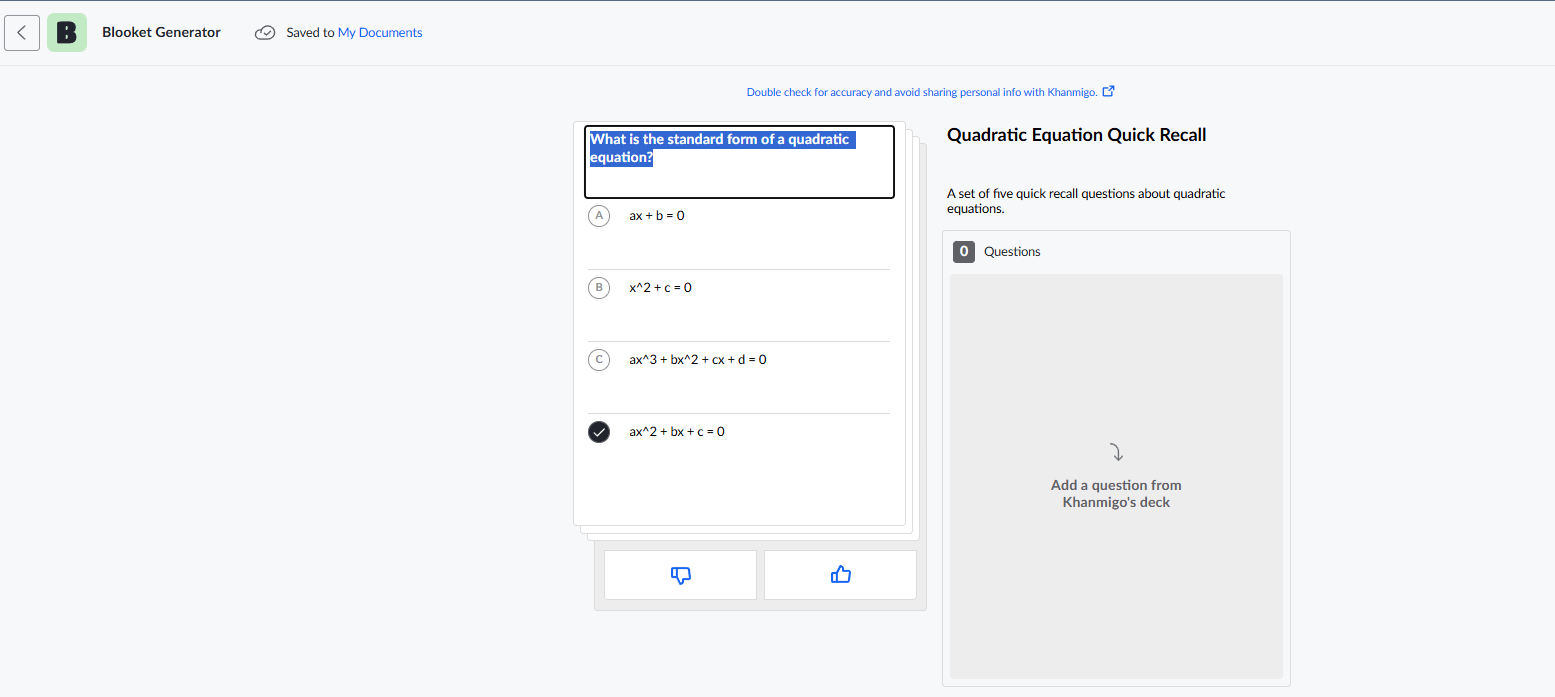Click the cloud saved-status icon
1555x697 pixels.
(x=265, y=32)
